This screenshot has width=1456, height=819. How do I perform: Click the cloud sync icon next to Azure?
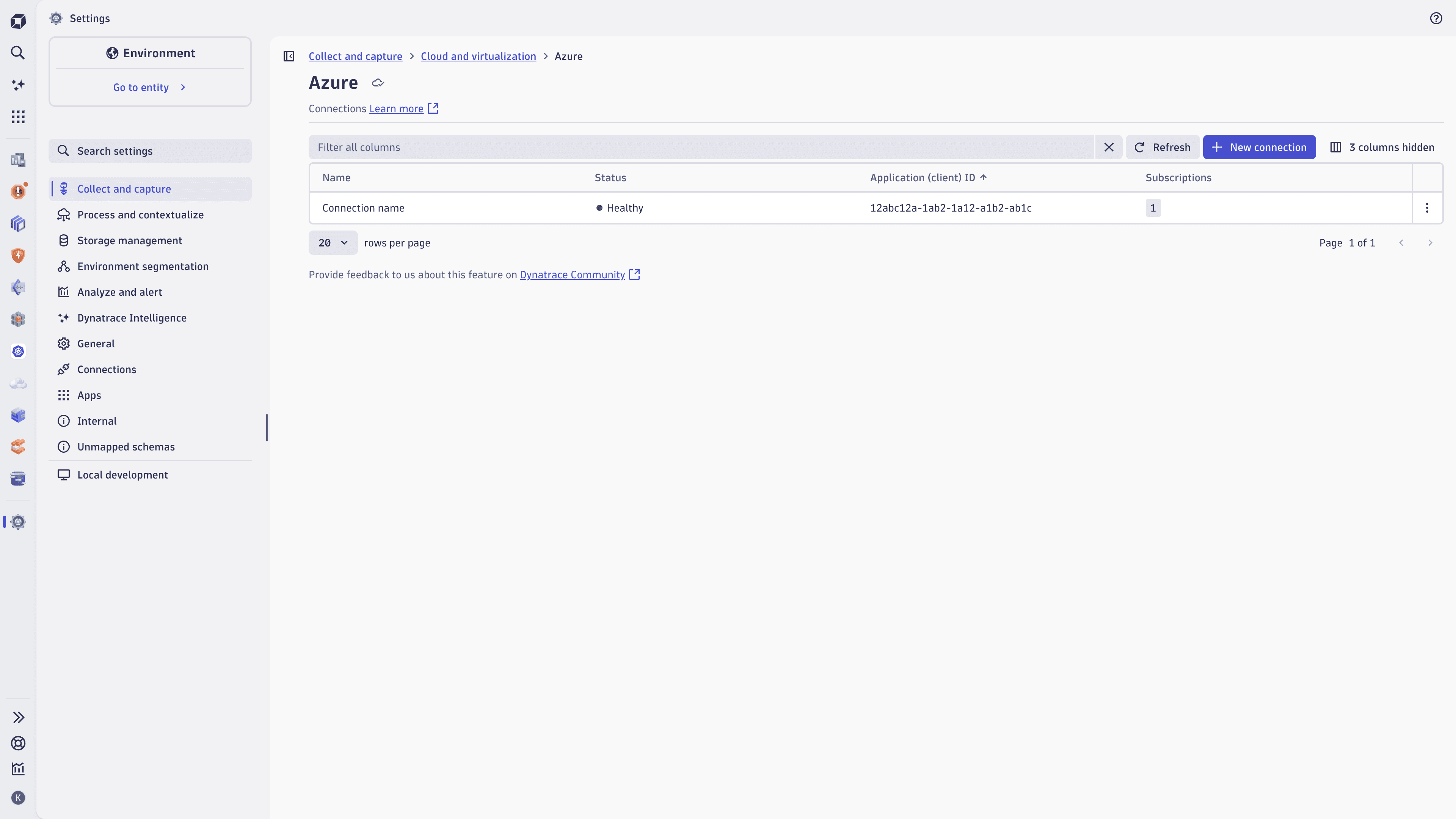[378, 83]
